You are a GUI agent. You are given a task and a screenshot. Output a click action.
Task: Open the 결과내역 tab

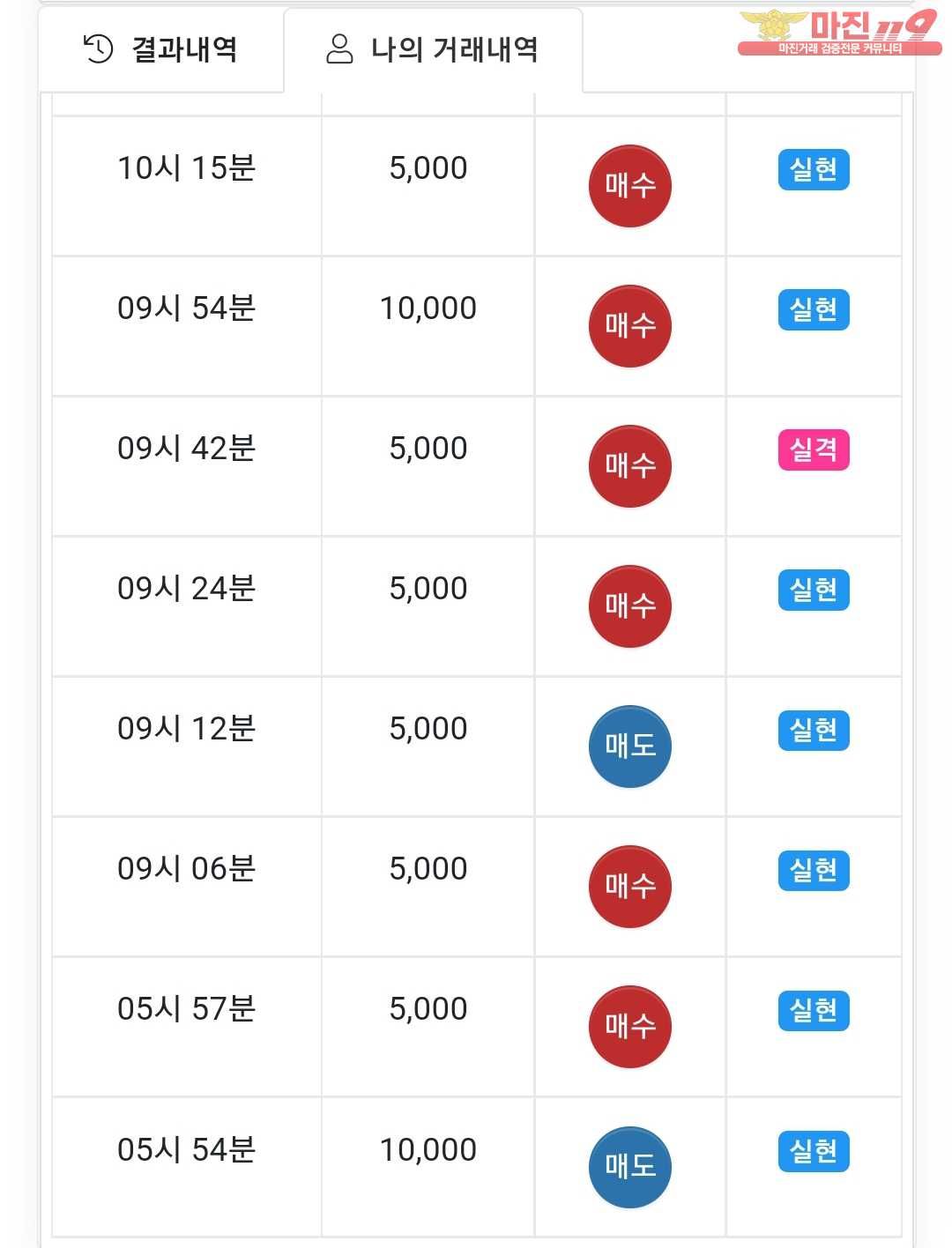coord(161,49)
